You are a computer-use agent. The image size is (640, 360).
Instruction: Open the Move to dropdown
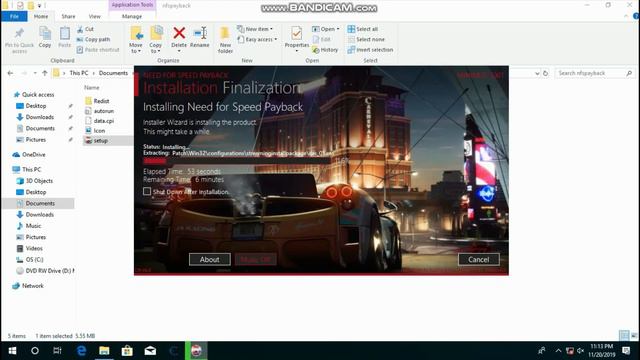(136, 40)
